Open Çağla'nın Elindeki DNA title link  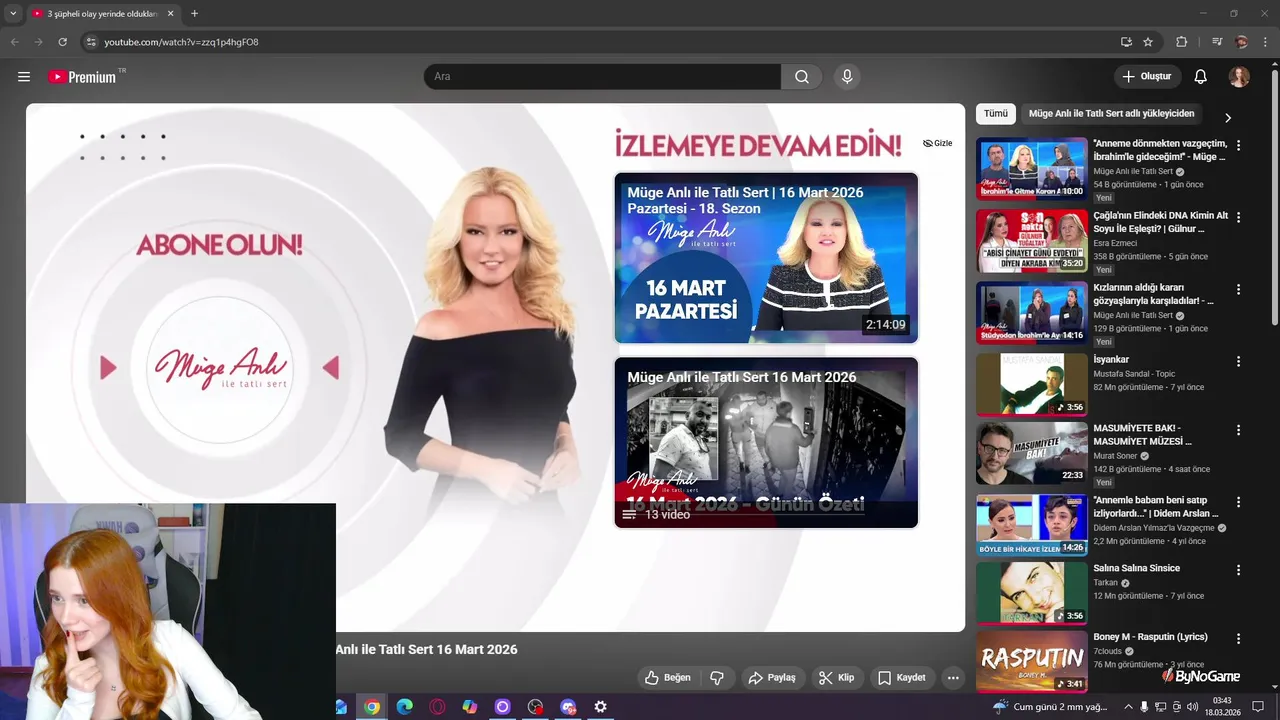[x=1160, y=222]
